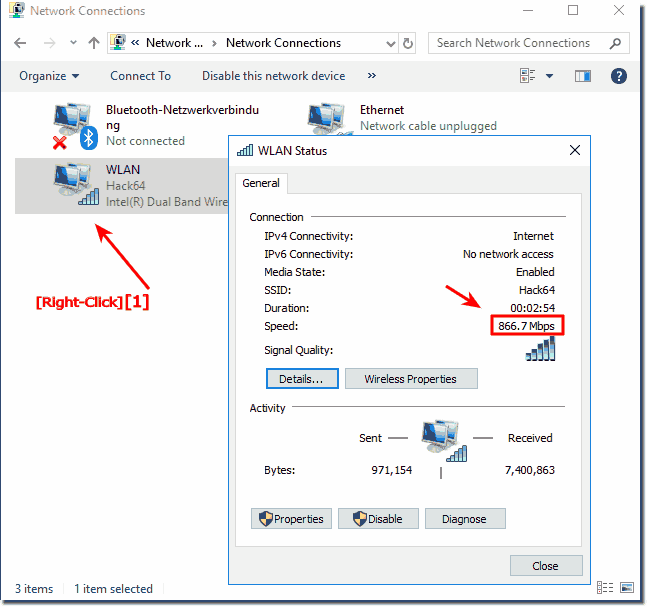This screenshot has width=647, height=607.
Task: Click the 866.7 Mbps speed value
Action: point(527,326)
